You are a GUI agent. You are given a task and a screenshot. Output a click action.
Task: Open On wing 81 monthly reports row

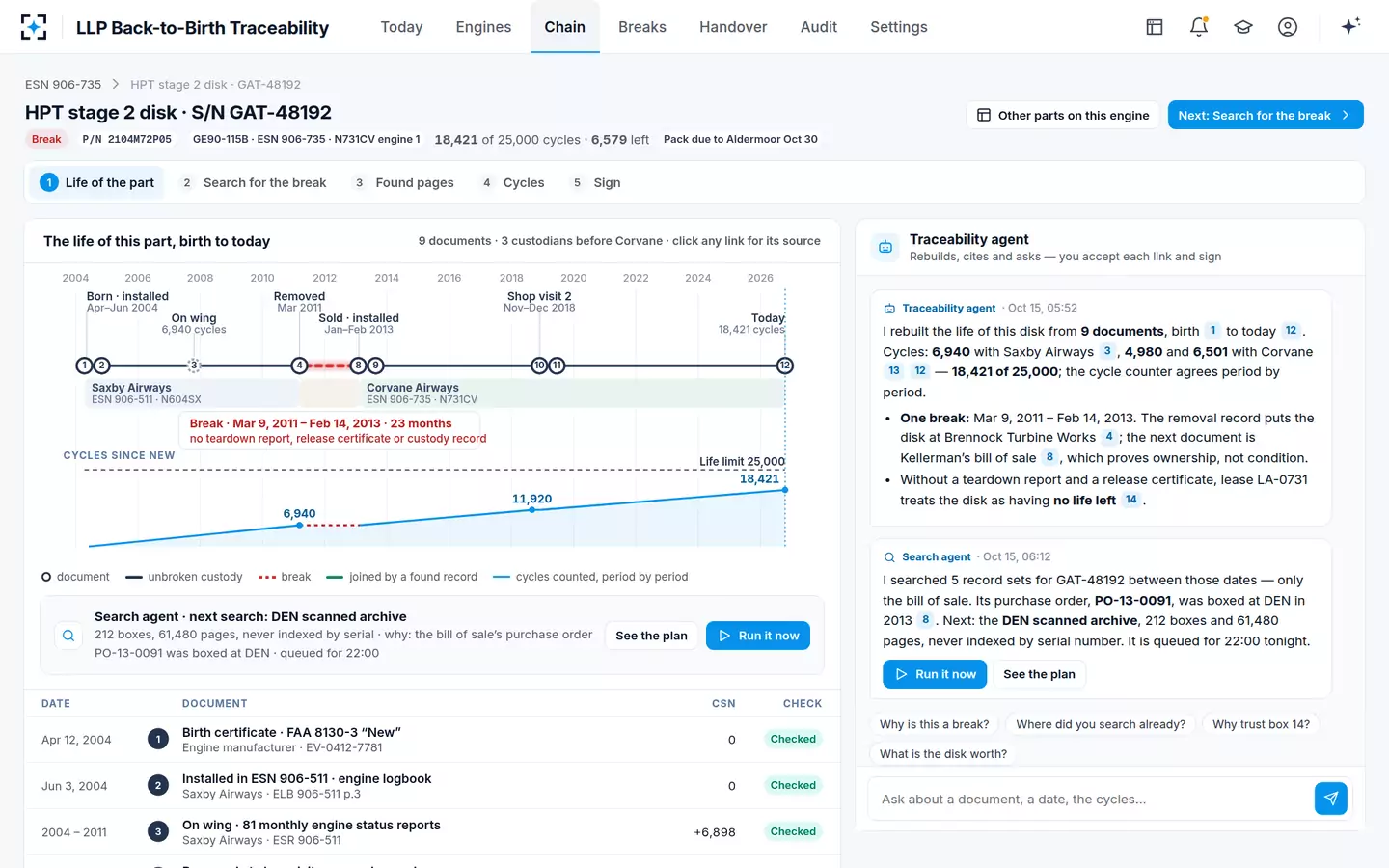pyautogui.click(x=432, y=832)
